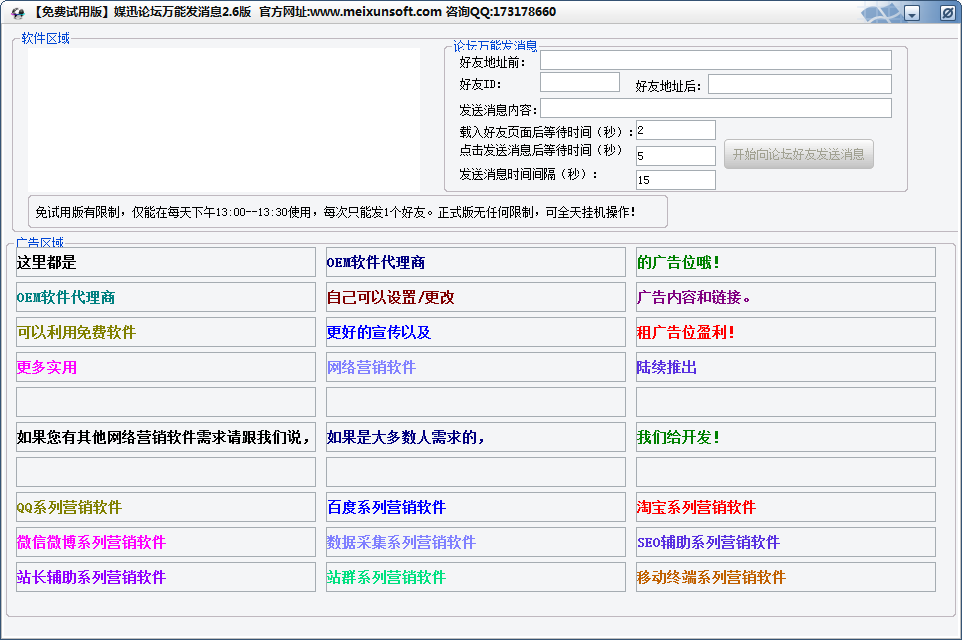
Task: Click the white browser area in 软件区域
Action: (223, 118)
